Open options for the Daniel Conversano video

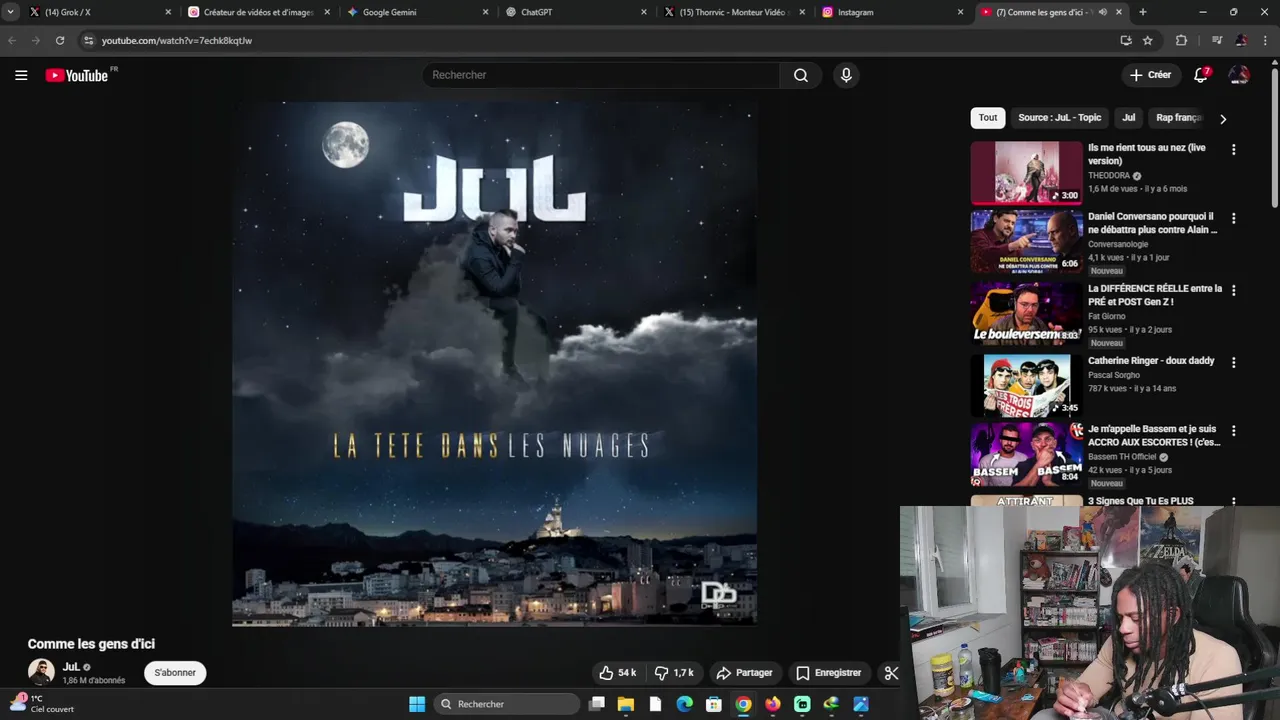[x=1233, y=218]
